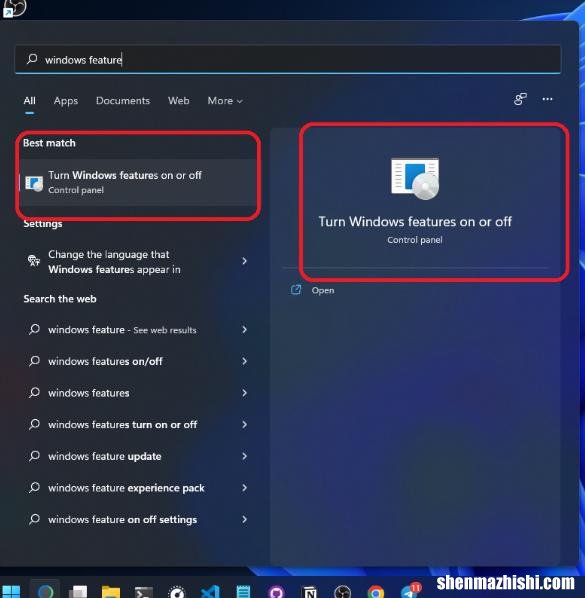Click the Windows features icon in best match
This screenshot has width=585, height=598.
coord(34,183)
